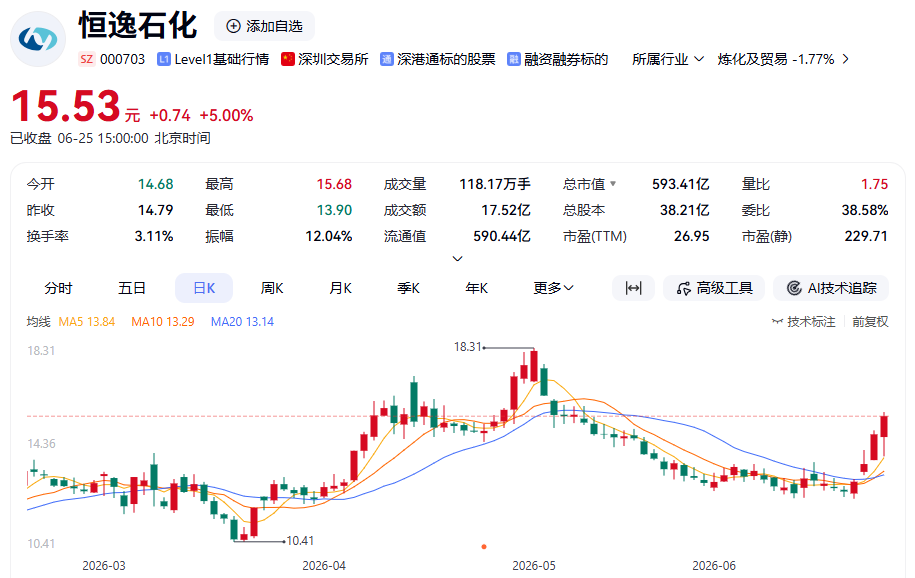915x578 pixels.
Task: Click the chart width expand icon
Action: click(x=633, y=288)
